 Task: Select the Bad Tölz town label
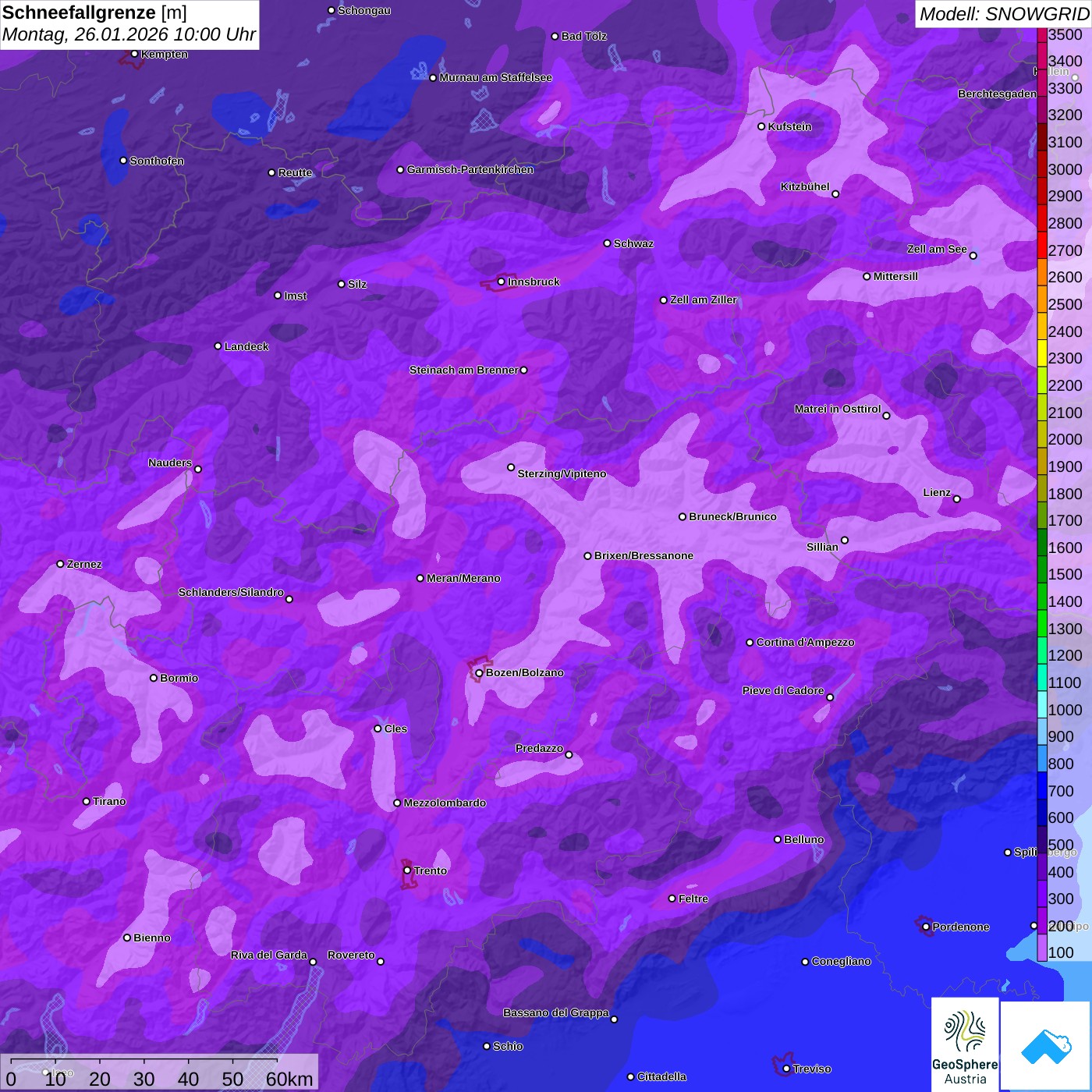tap(584, 37)
